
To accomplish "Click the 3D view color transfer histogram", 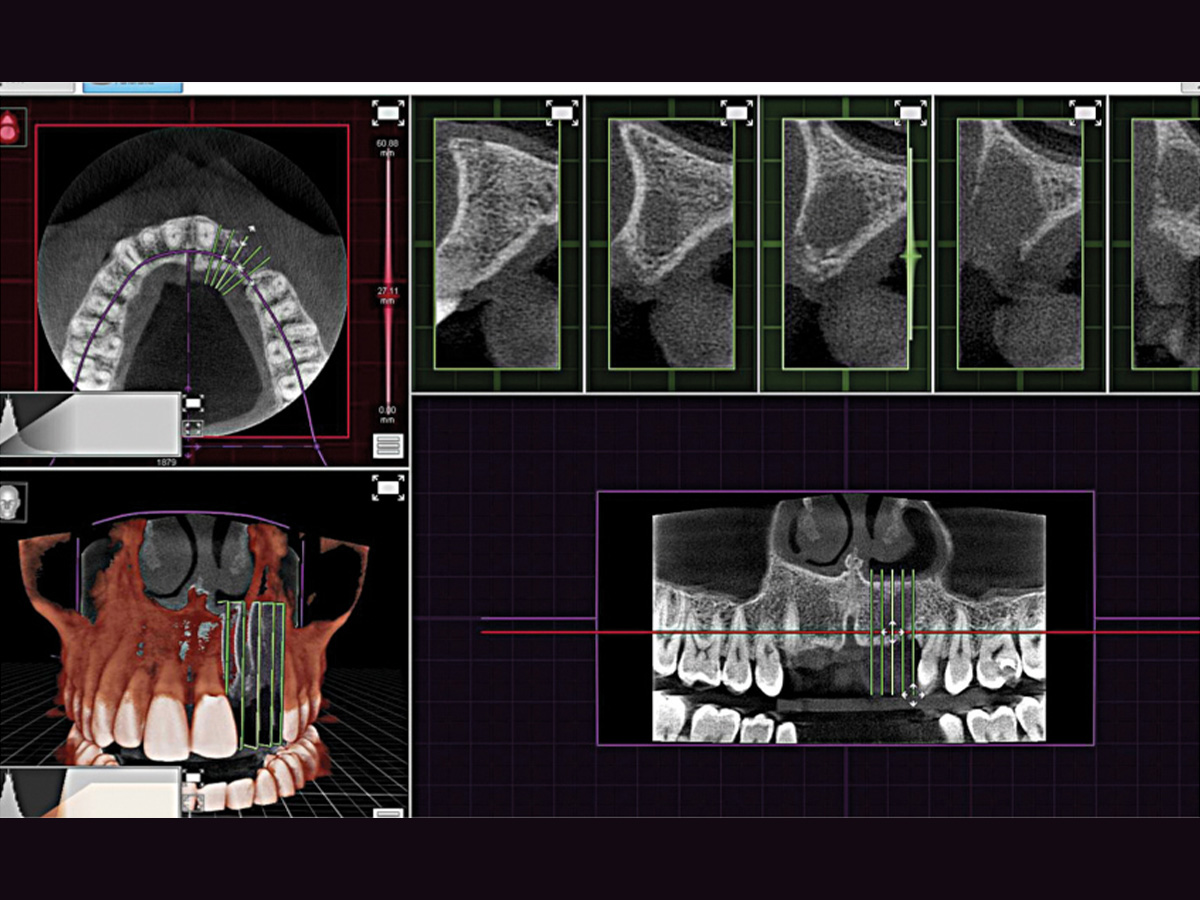I will (90, 792).
